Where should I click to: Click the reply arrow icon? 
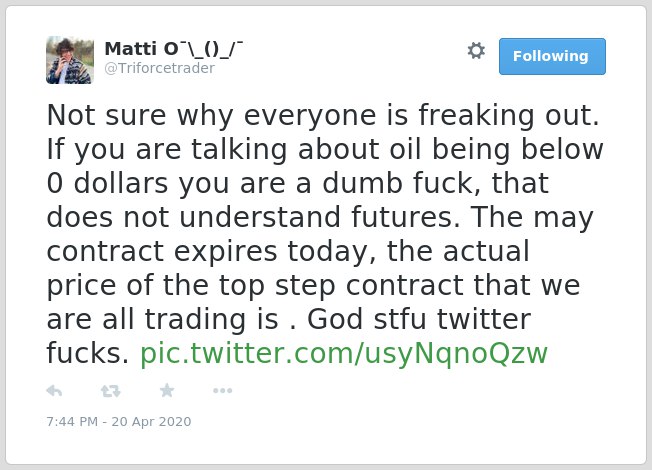[x=54, y=391]
